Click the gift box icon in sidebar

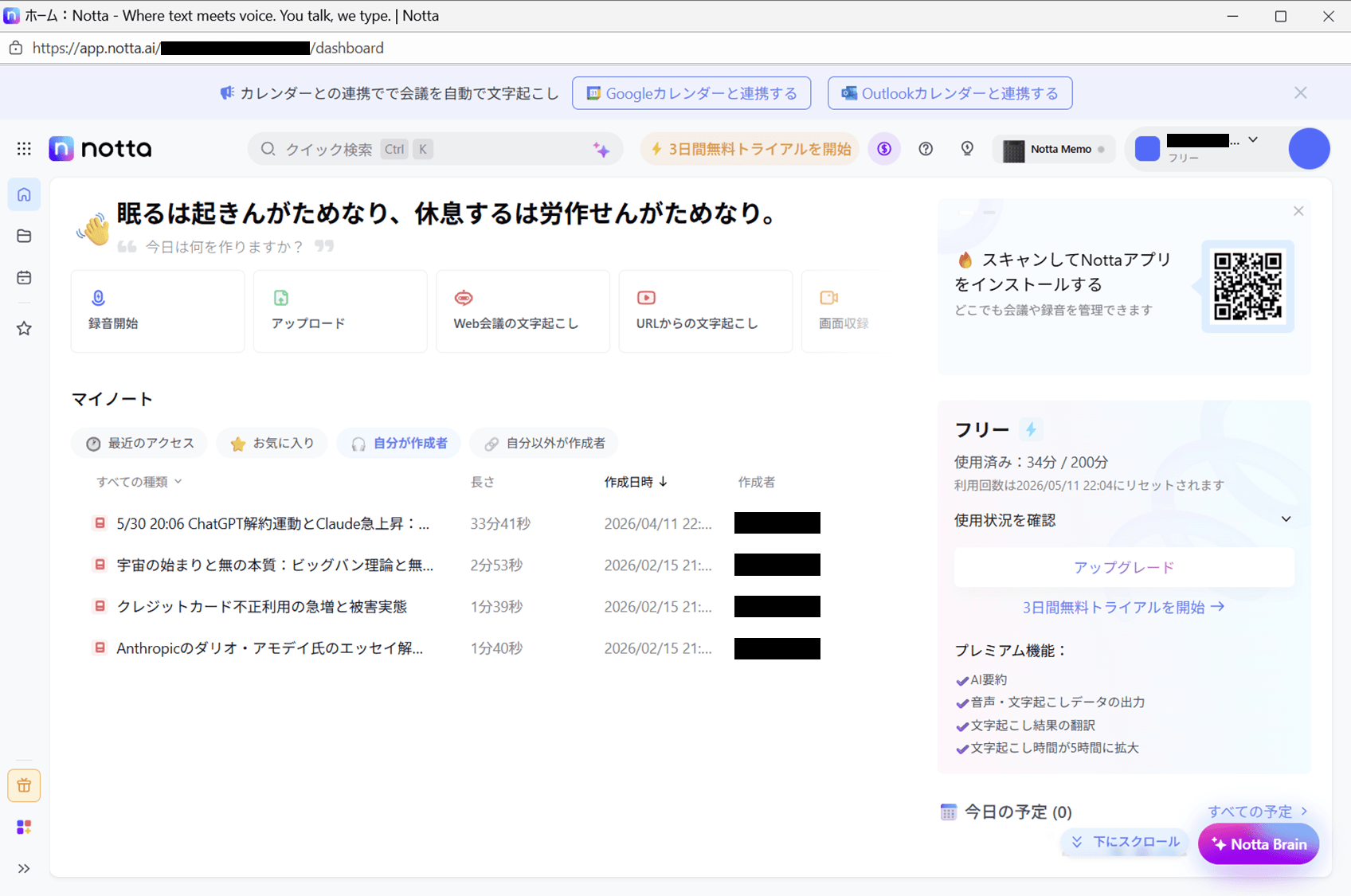[x=24, y=786]
